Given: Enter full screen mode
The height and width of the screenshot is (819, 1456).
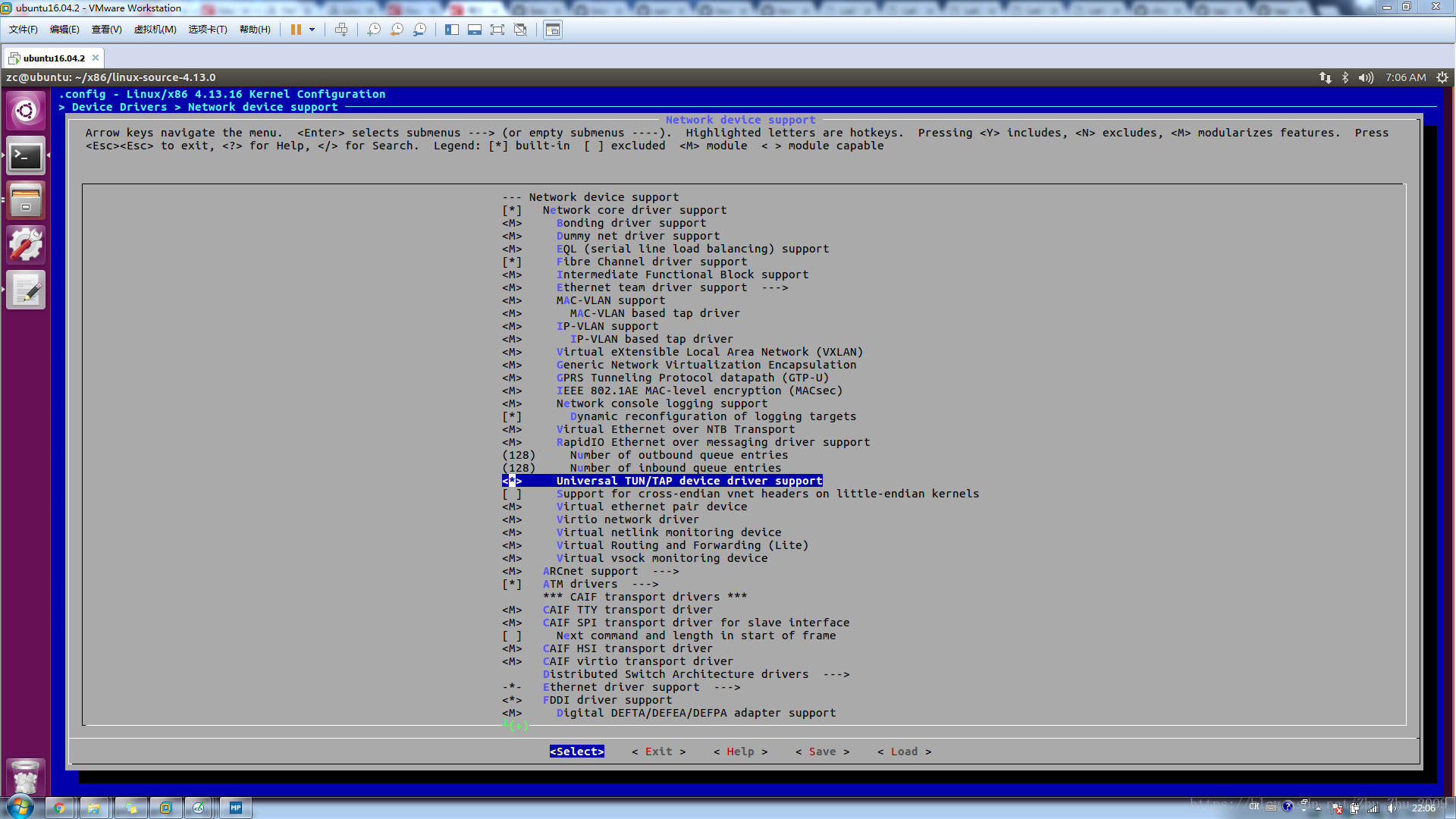Looking at the screenshot, I should click(497, 30).
